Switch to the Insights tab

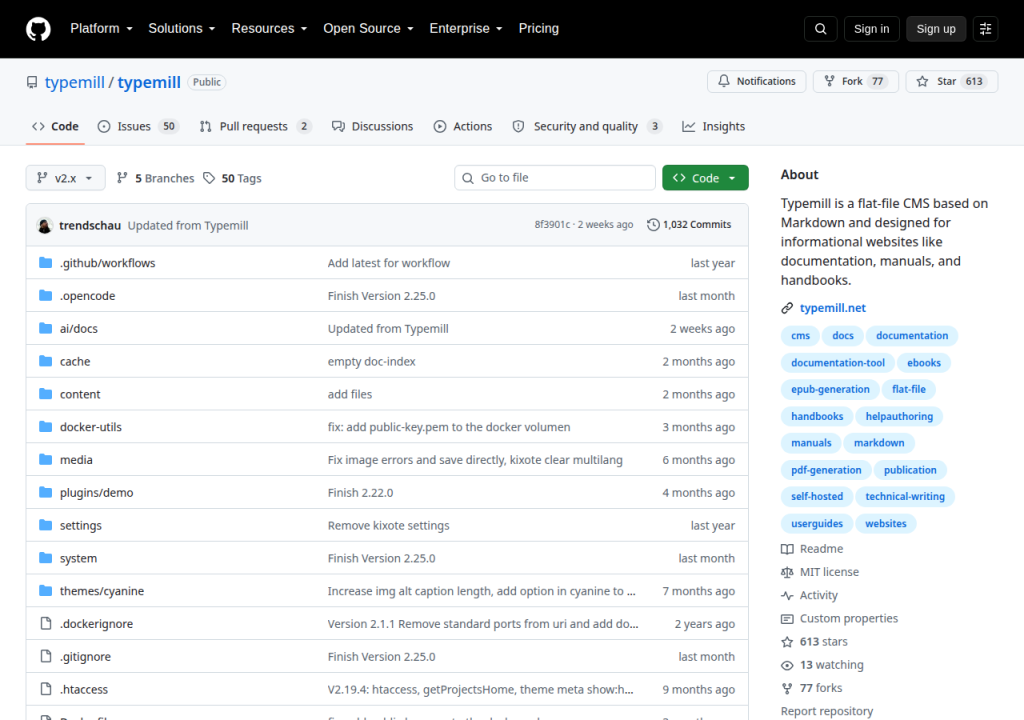tap(714, 127)
